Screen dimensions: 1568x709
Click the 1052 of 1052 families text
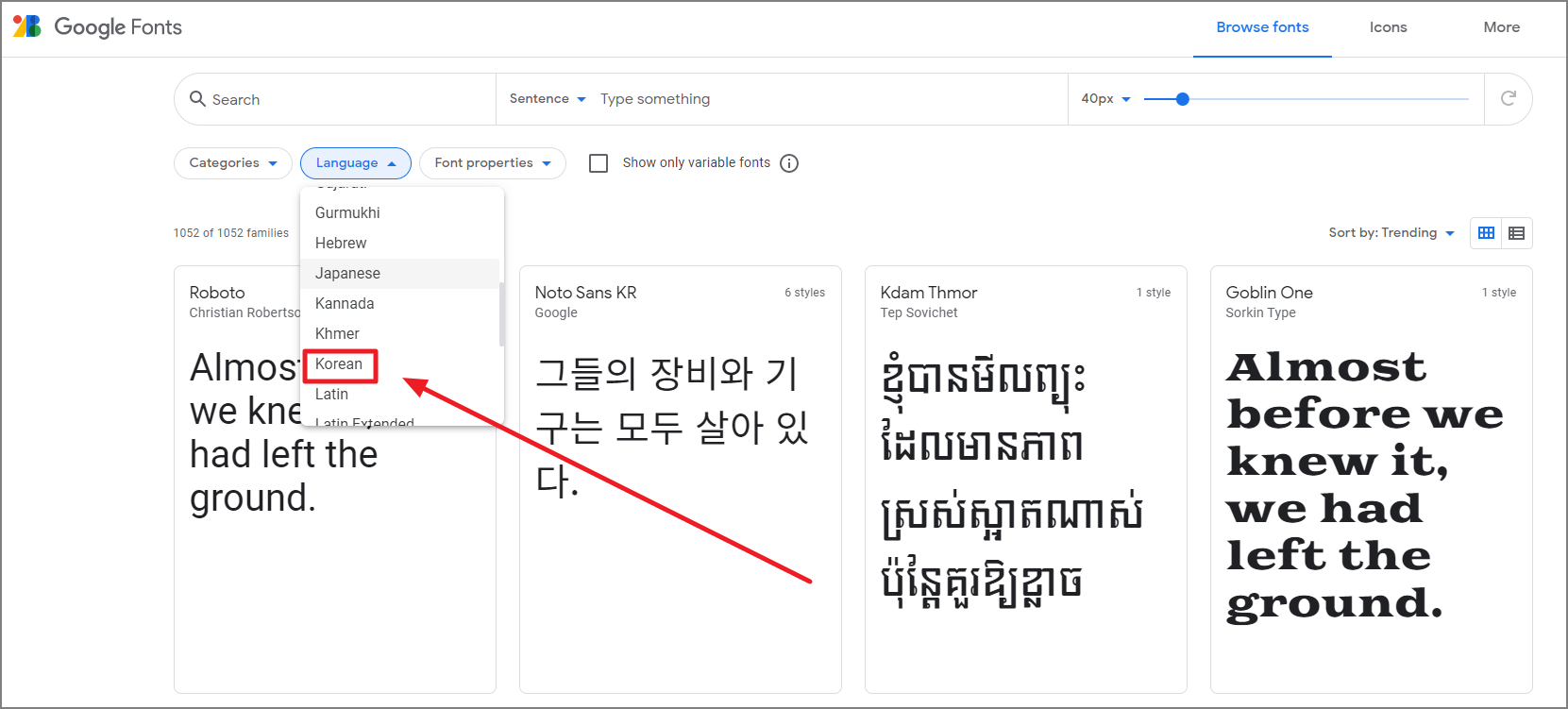coord(231,233)
